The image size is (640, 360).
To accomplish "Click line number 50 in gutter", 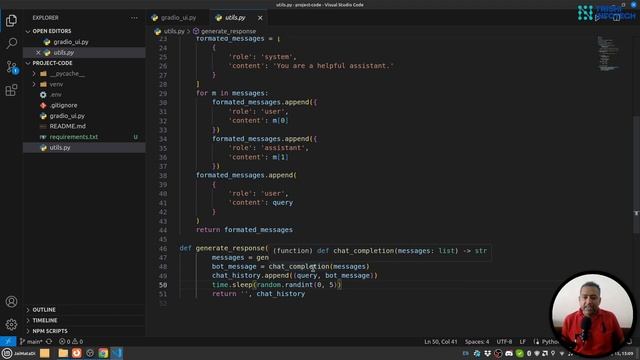I will 163,285.
